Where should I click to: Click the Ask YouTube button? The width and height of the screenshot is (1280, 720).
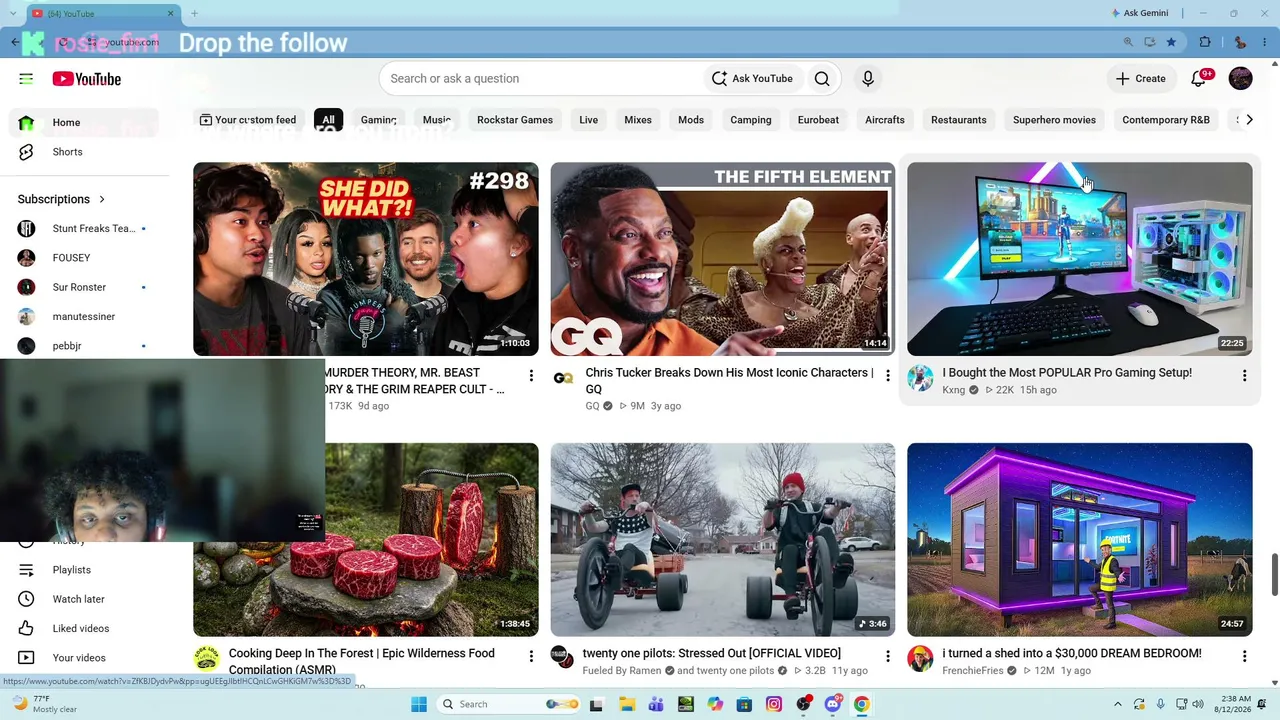[x=753, y=79]
